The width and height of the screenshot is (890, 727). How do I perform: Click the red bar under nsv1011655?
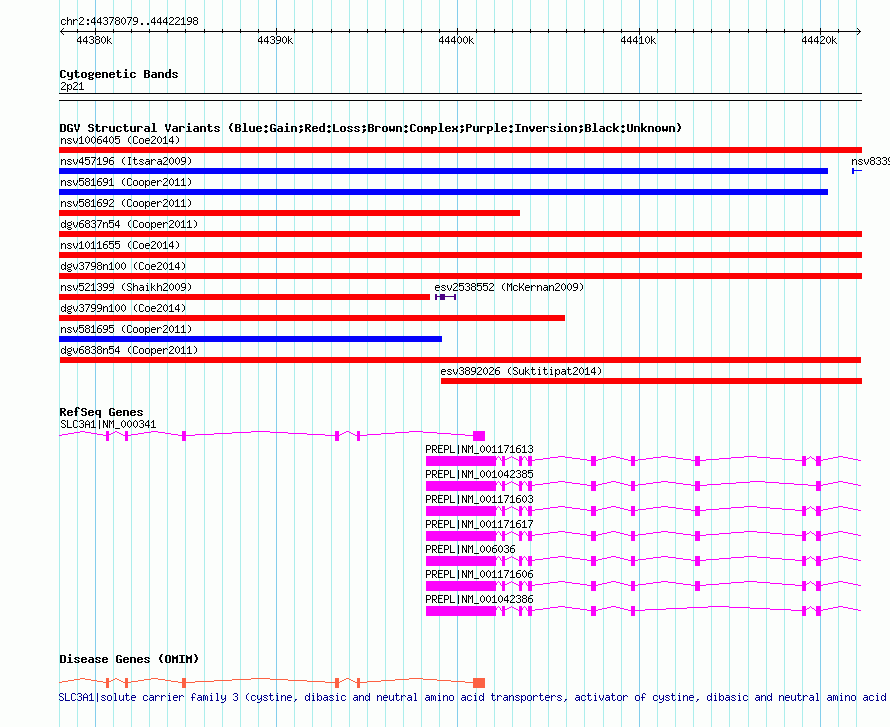[x=460, y=255]
